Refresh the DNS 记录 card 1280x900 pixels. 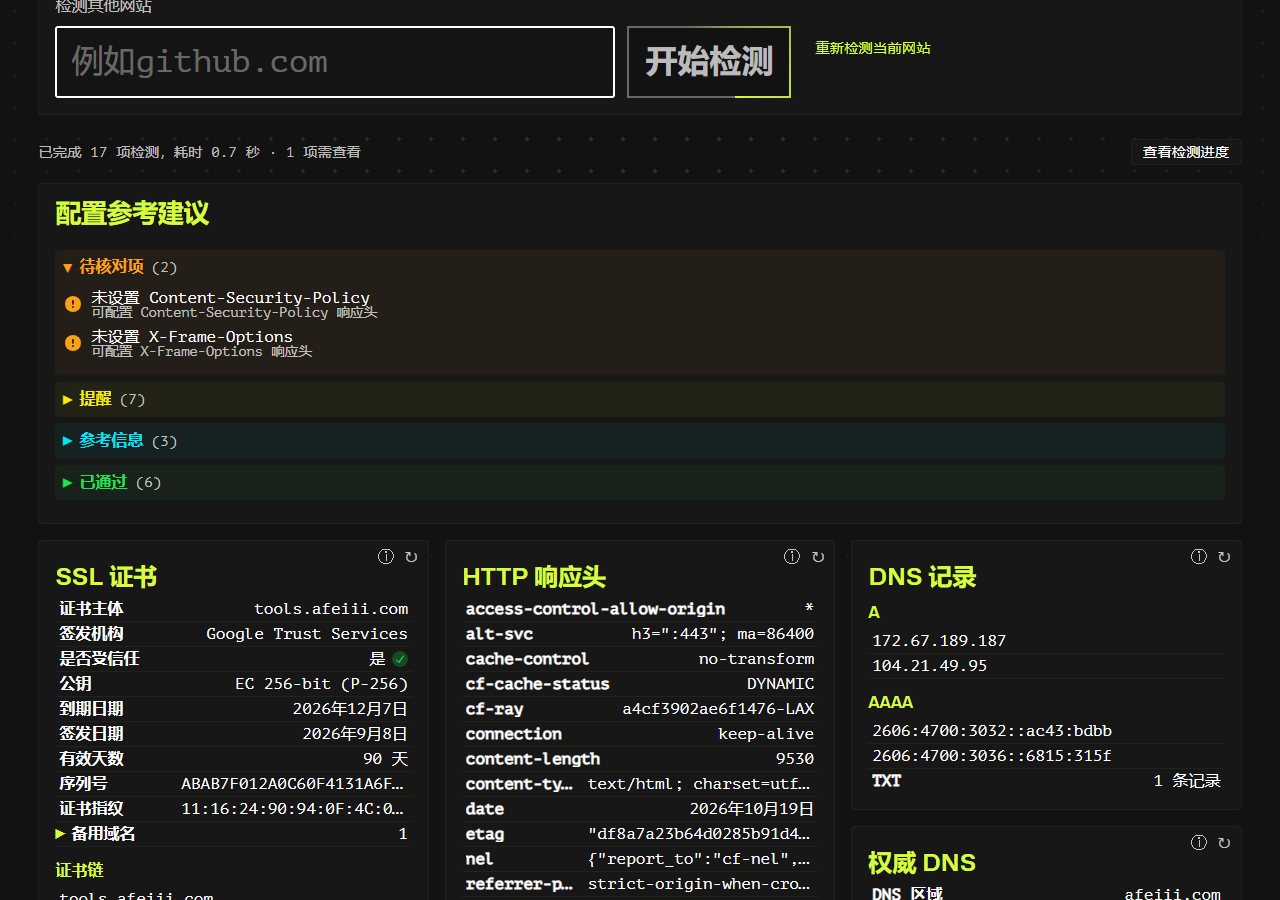pyautogui.click(x=1224, y=557)
